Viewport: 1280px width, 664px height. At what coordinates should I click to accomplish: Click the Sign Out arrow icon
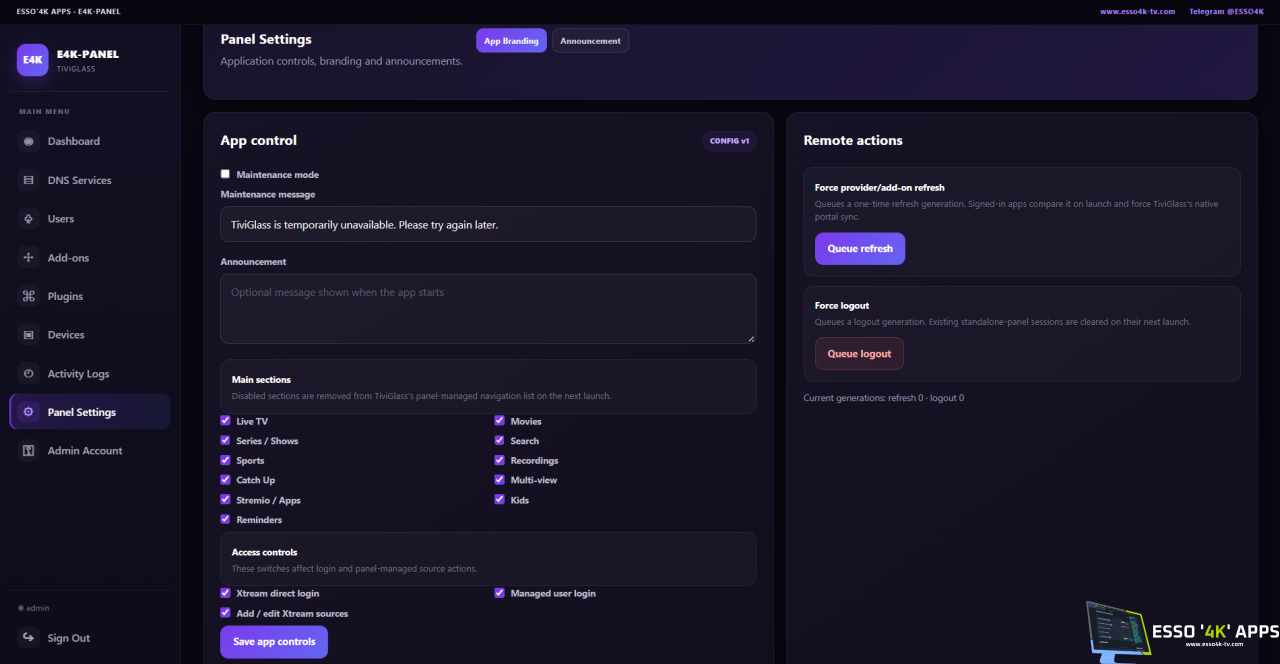[x=28, y=638]
